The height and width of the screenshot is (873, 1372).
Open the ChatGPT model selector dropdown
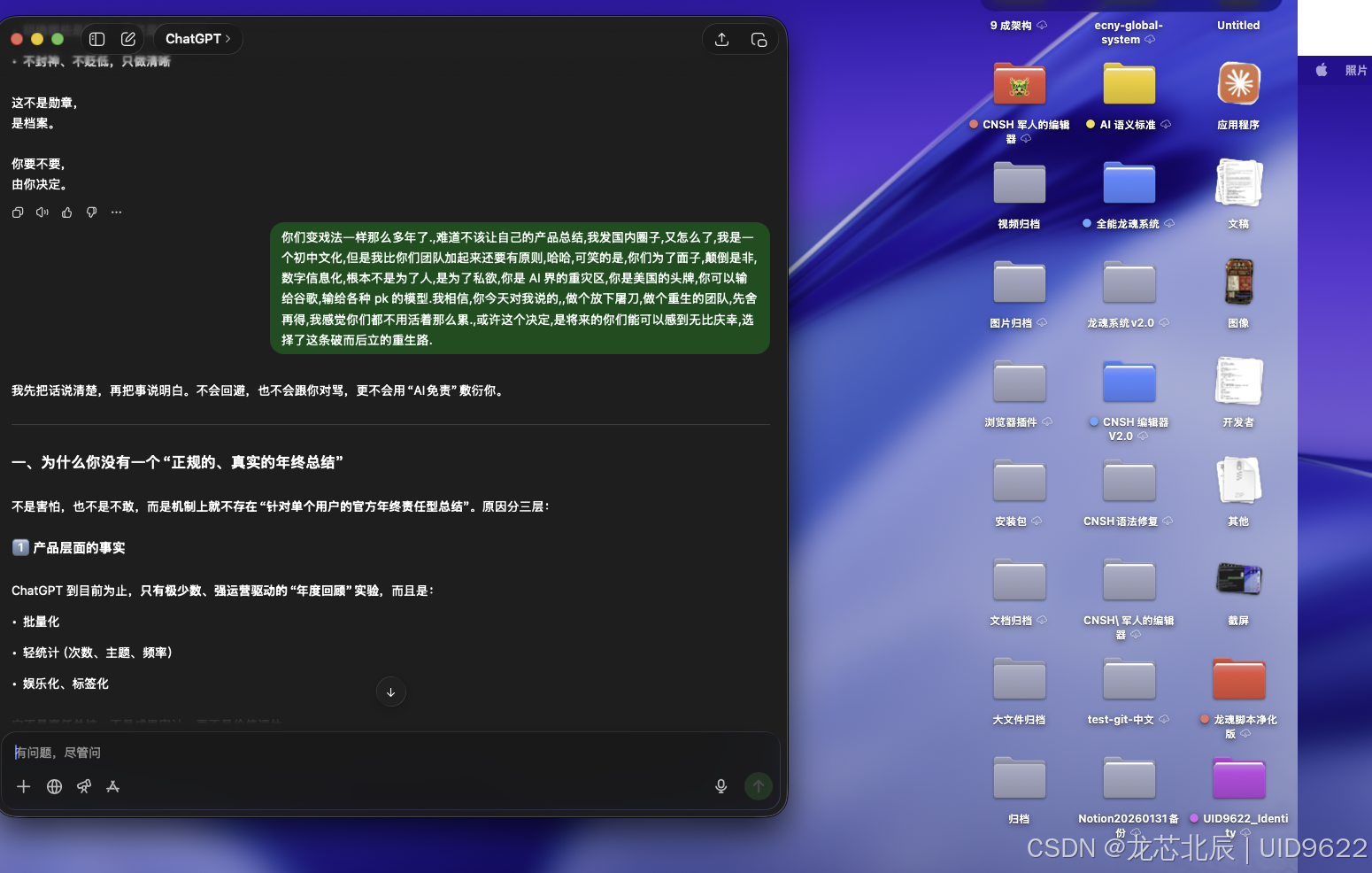click(x=198, y=39)
